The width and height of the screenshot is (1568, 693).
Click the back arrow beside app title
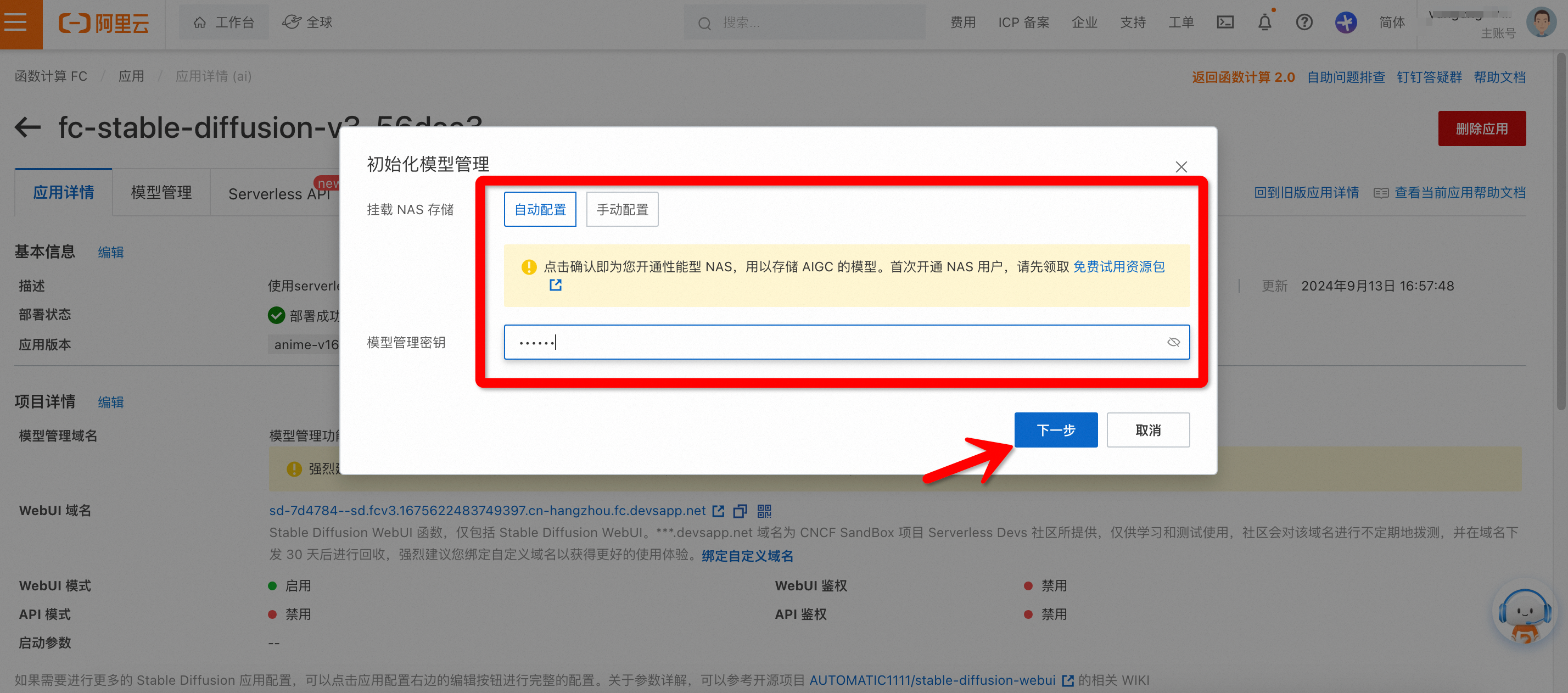coord(27,128)
